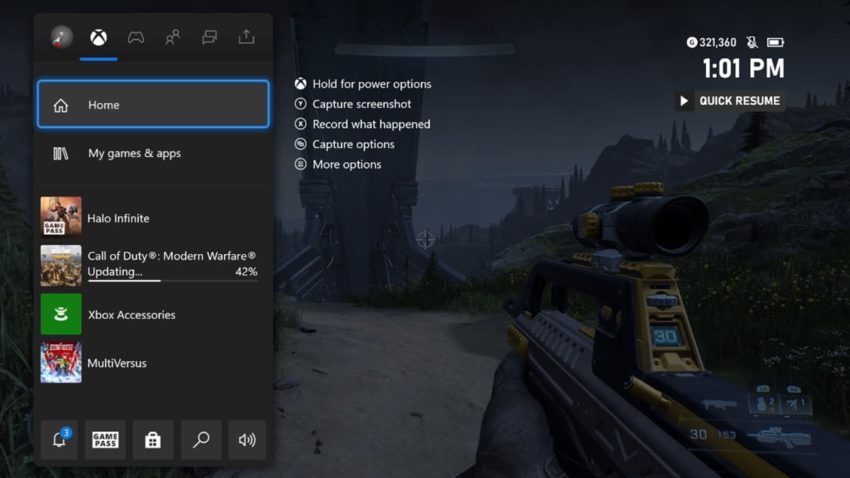Launch MultiVersus from the list
The height and width of the screenshot is (478, 850).
[153, 363]
